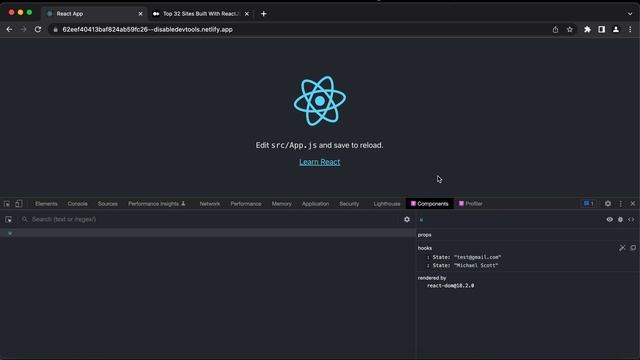This screenshot has height=360, width=640.
Task: Click the browser forward arrow
Action: [x=23, y=29]
